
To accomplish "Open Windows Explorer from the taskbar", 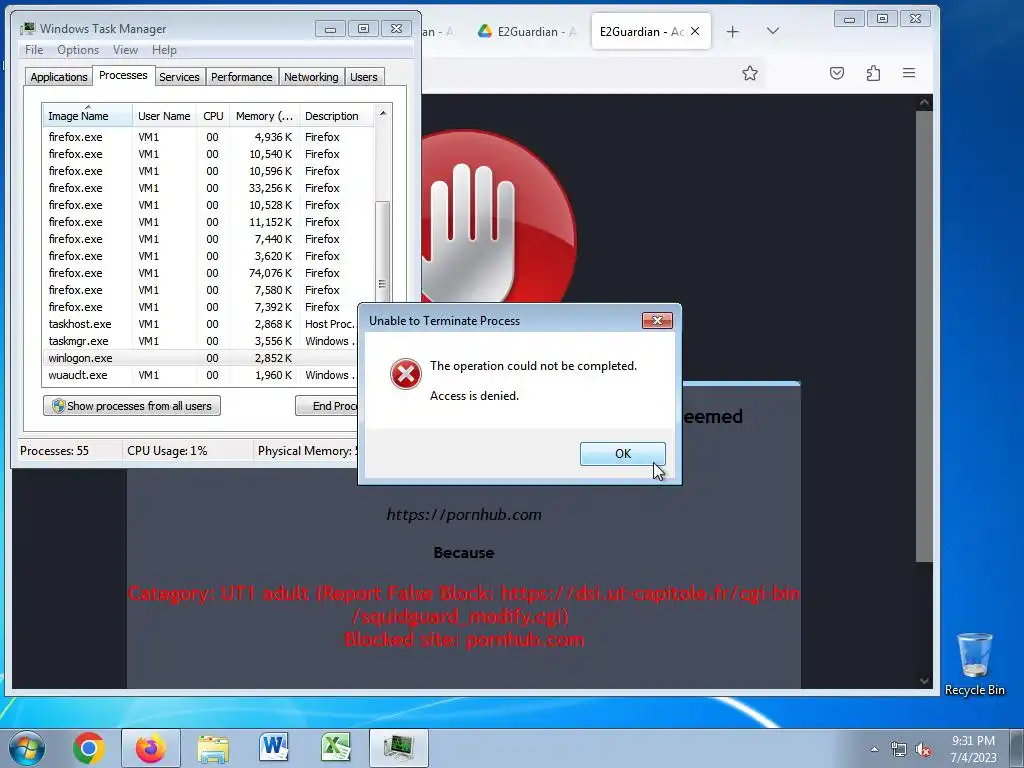I will tap(213, 748).
